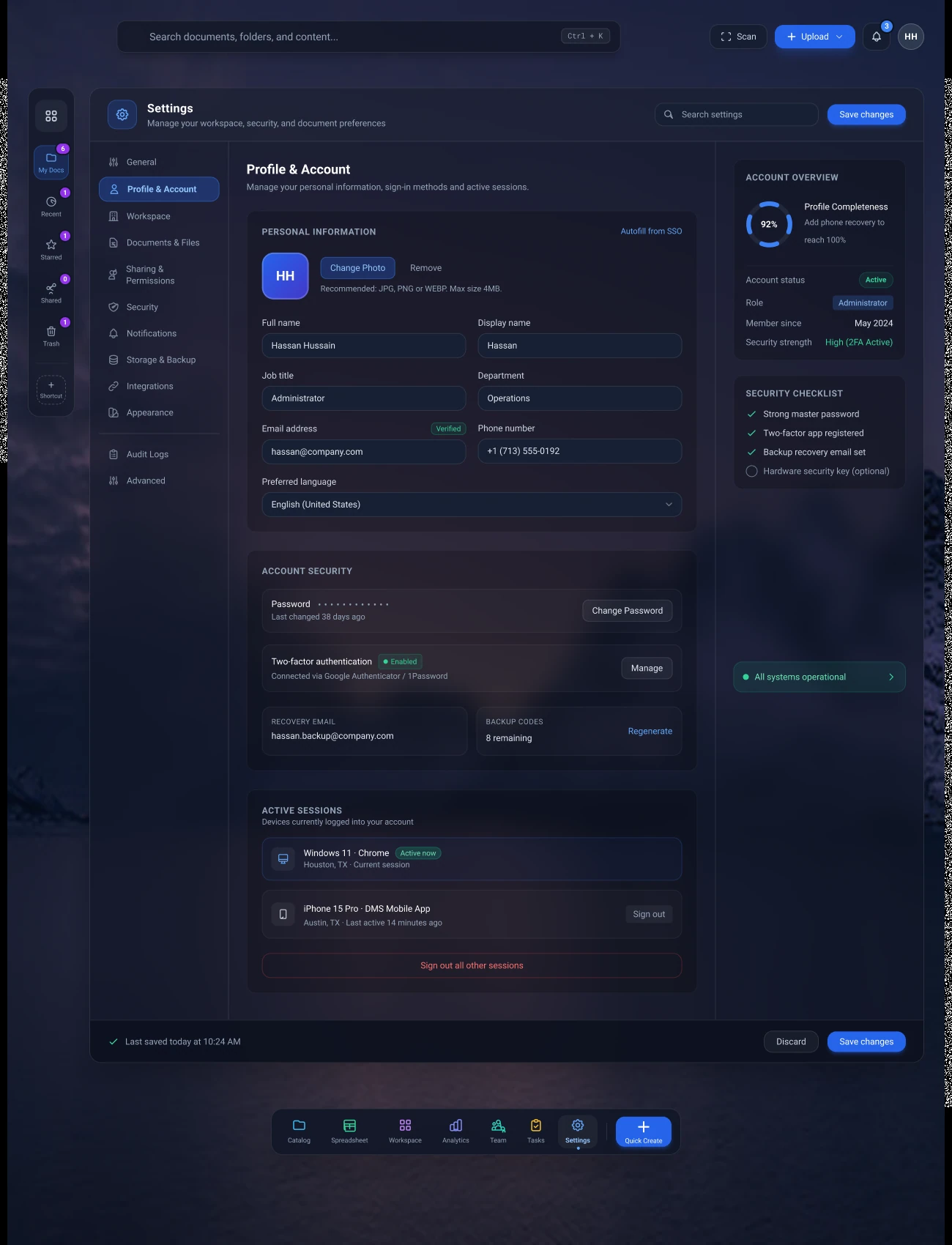
Task: Click Remove photo link
Action: [425, 268]
